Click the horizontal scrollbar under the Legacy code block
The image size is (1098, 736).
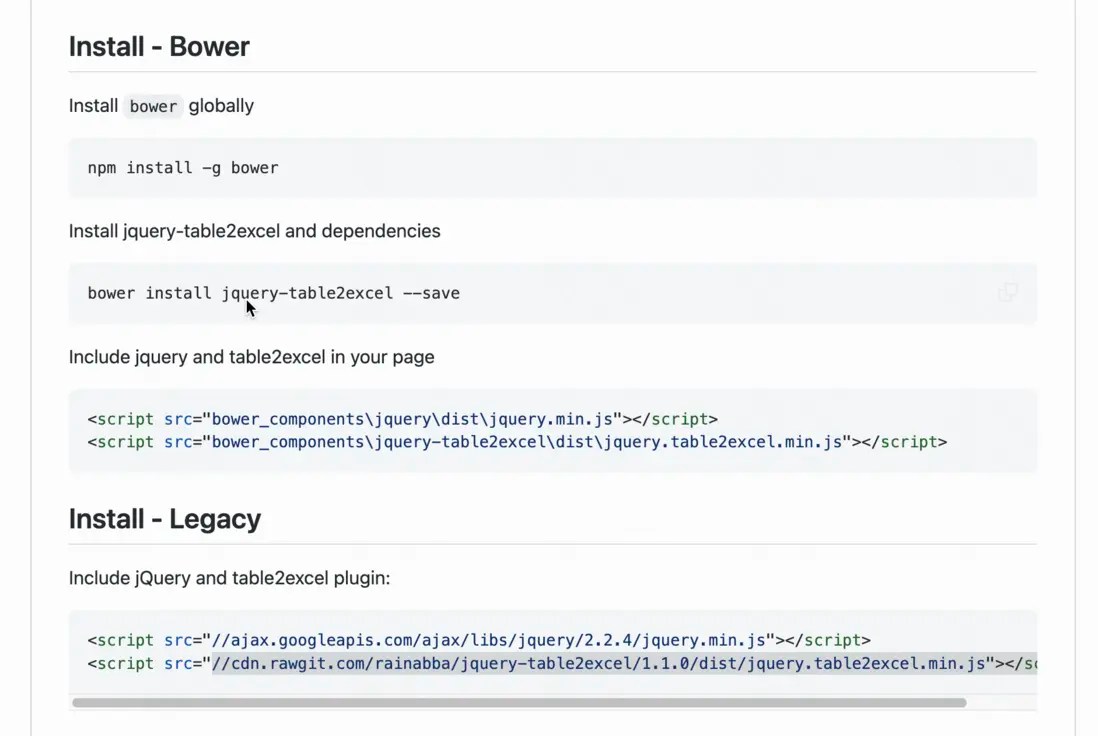tap(520, 701)
